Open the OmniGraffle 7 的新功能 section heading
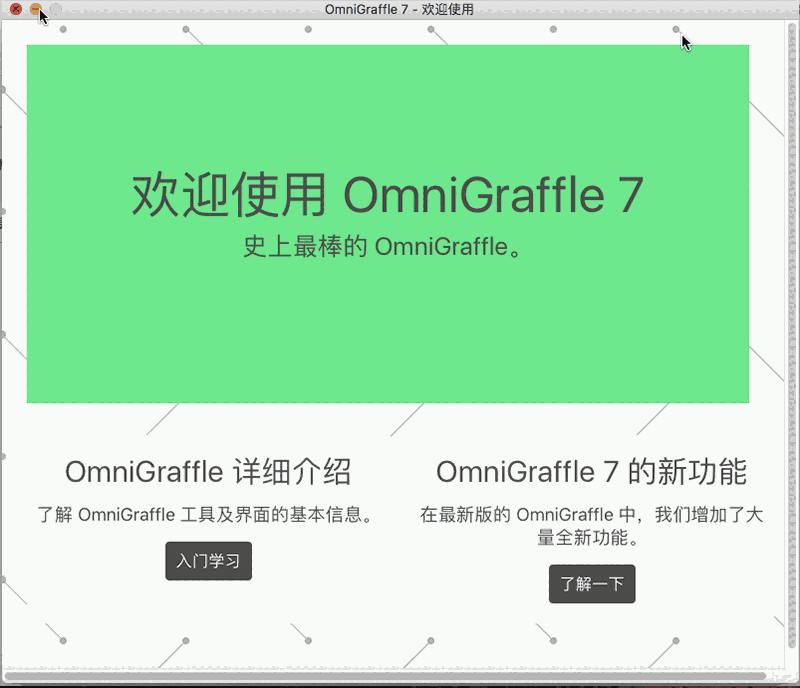Screen dimensions: 800x688 [x=591, y=471]
